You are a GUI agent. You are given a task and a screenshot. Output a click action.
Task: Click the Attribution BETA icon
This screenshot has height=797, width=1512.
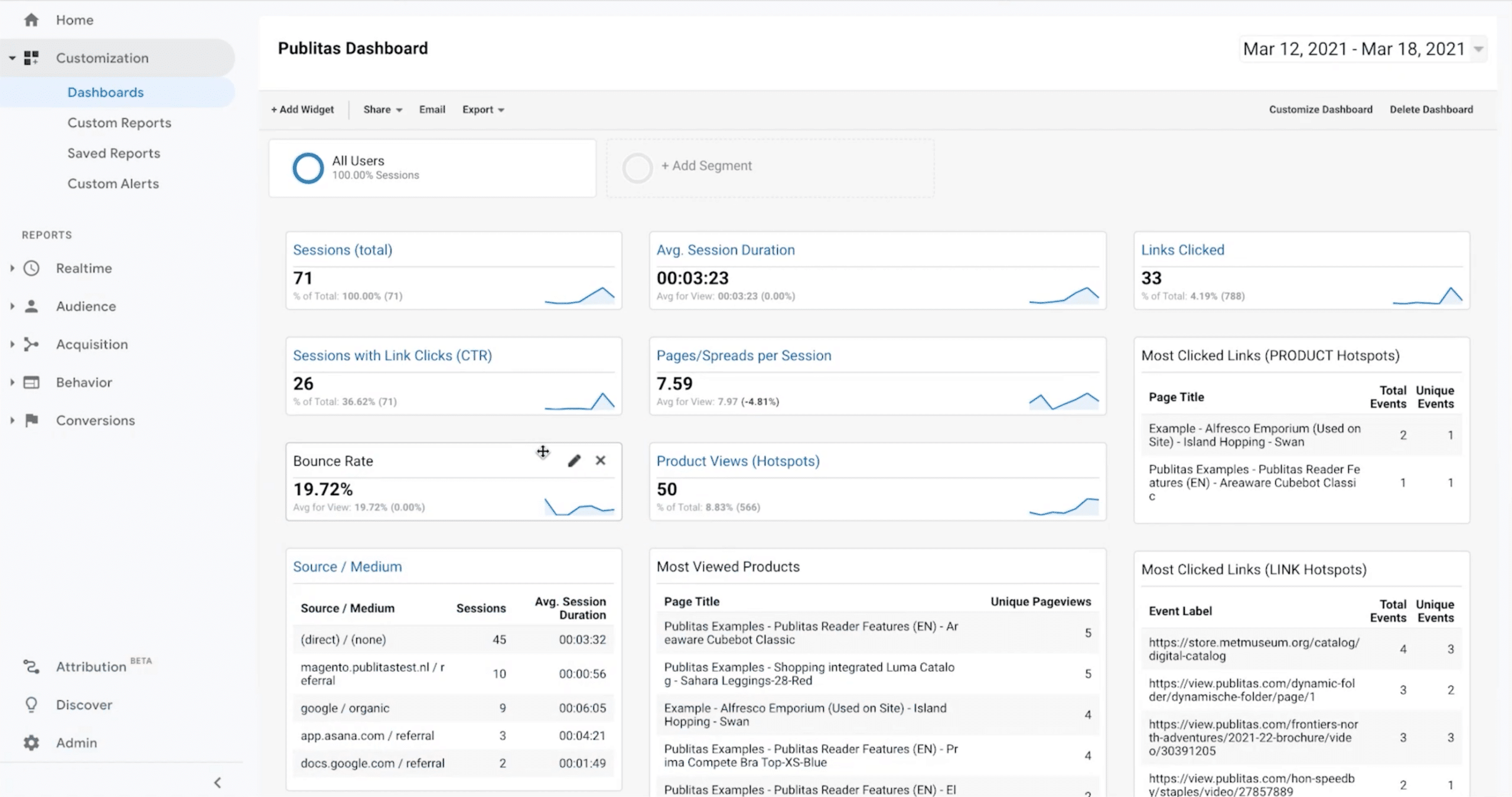pos(32,667)
